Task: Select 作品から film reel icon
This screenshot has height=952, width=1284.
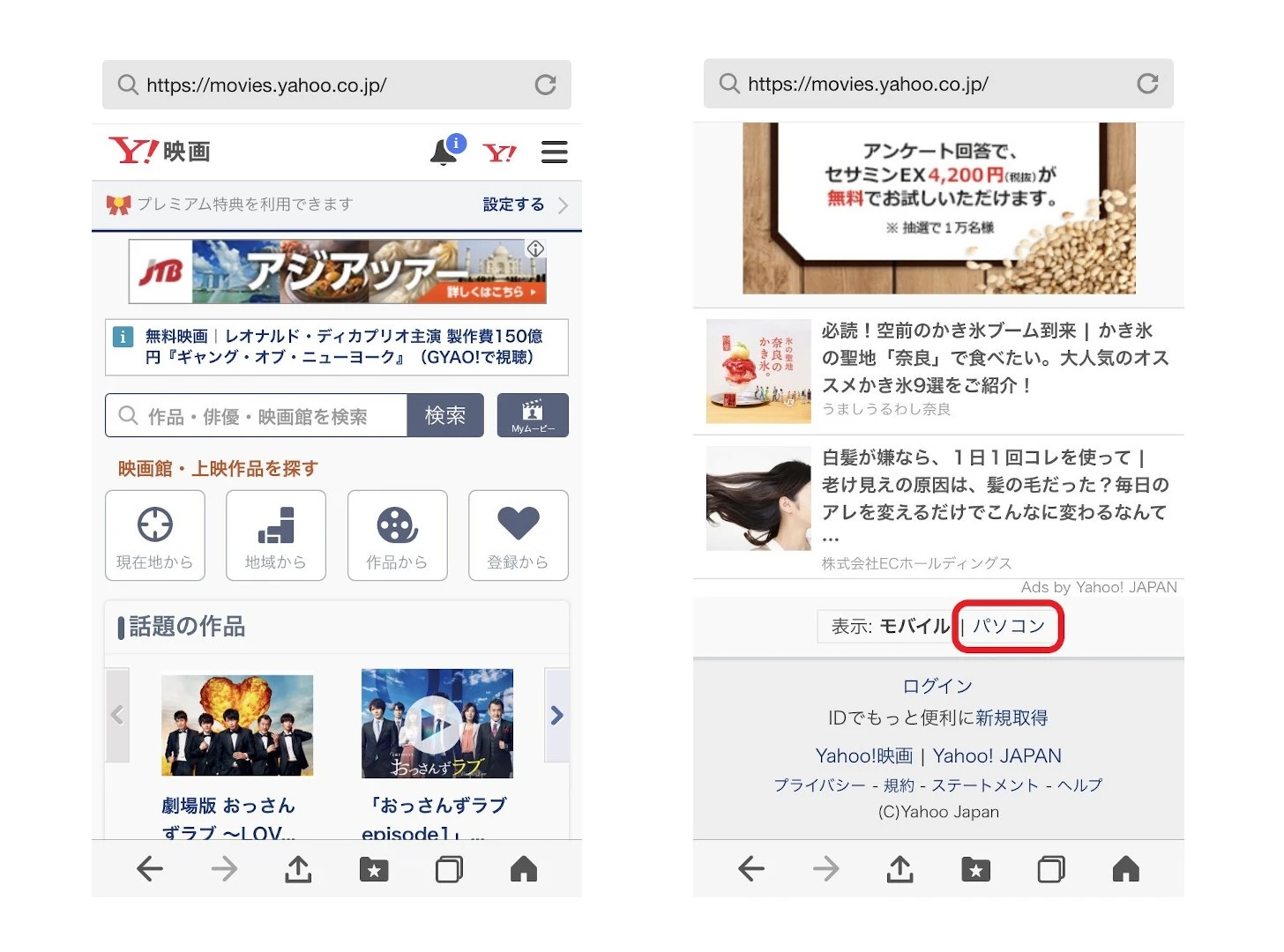Action: 397,535
